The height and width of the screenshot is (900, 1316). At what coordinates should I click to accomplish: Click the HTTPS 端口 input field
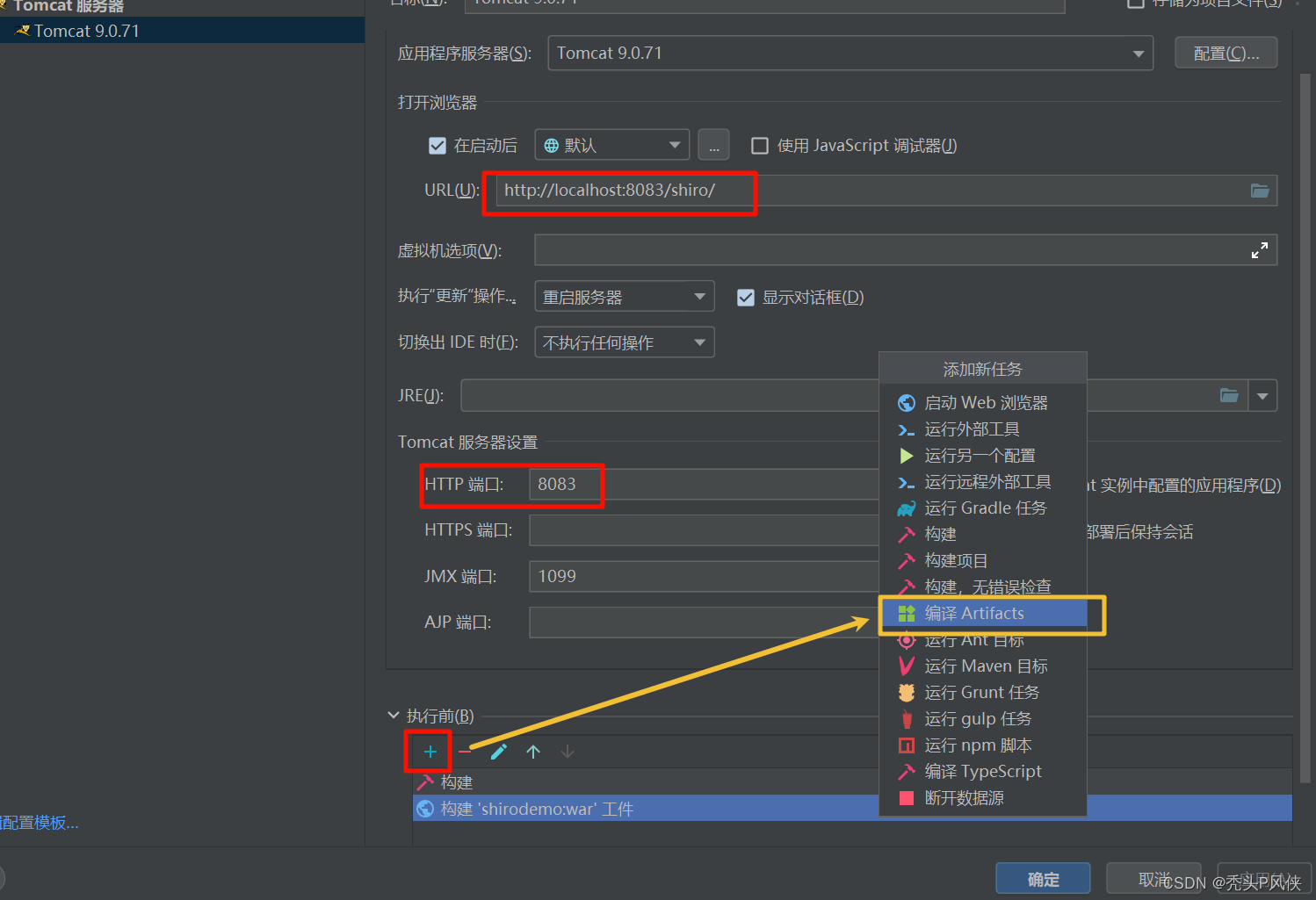coord(704,530)
